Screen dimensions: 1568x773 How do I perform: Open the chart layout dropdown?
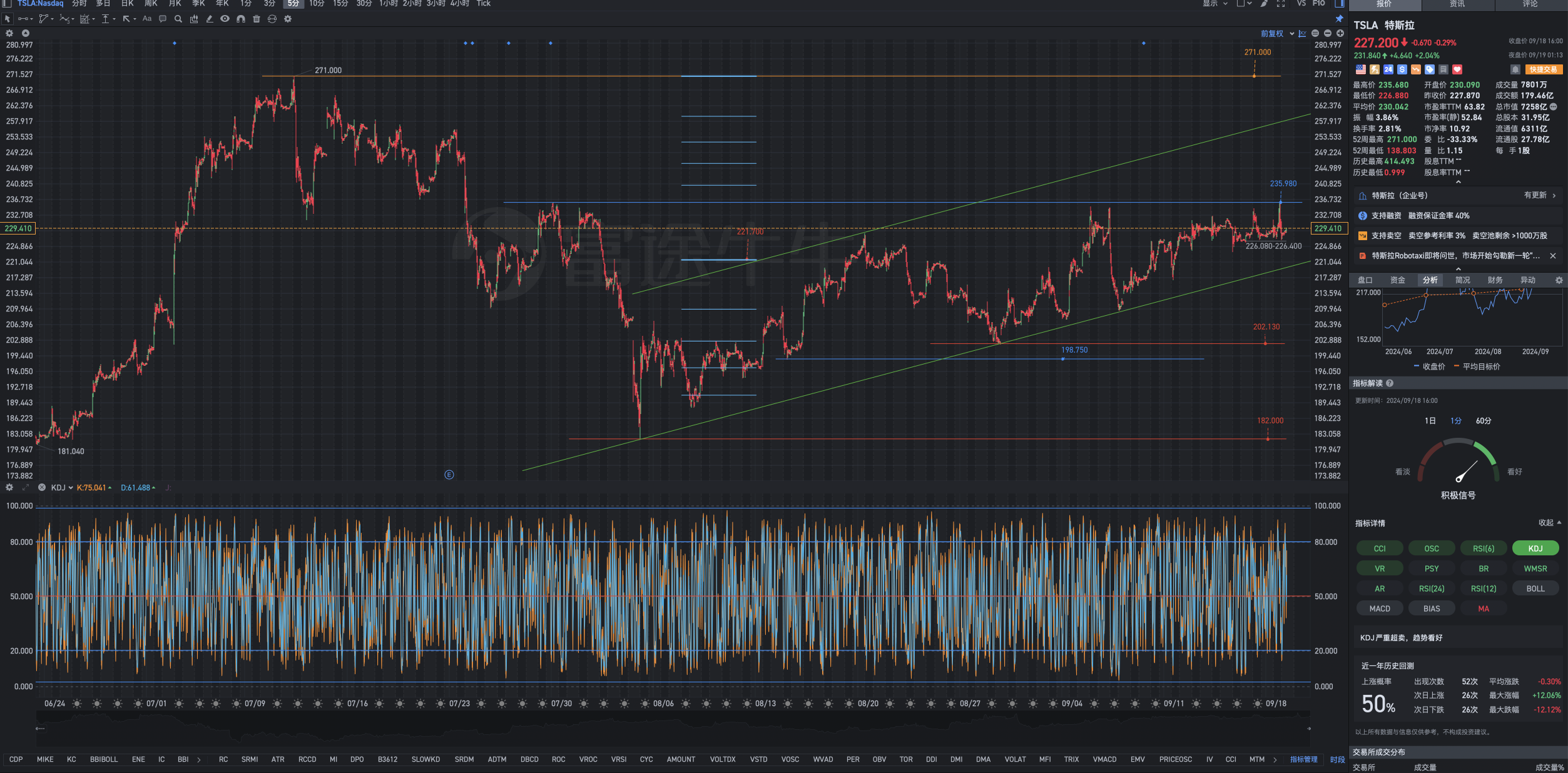pyautogui.click(x=1245, y=4)
